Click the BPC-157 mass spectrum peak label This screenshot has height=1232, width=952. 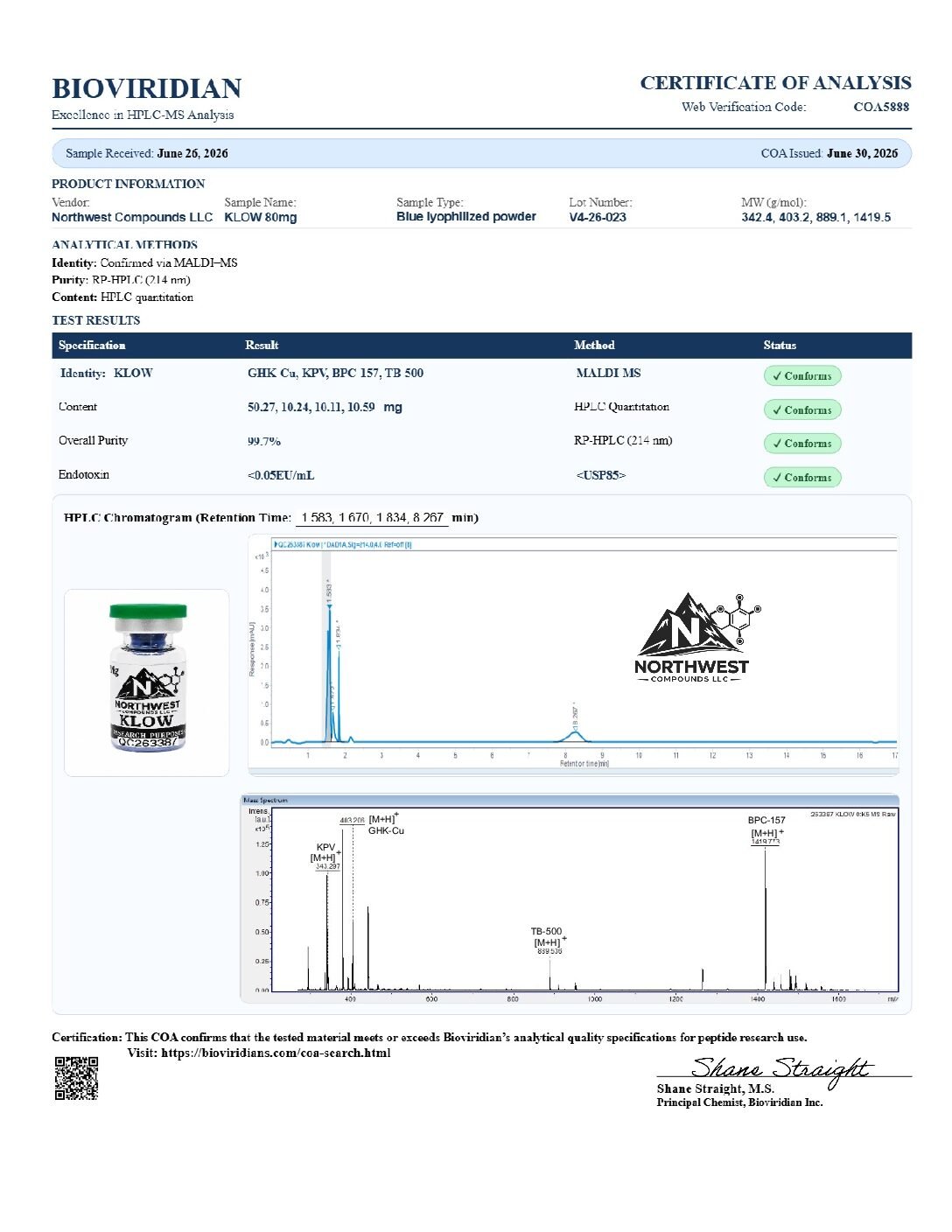766,827
